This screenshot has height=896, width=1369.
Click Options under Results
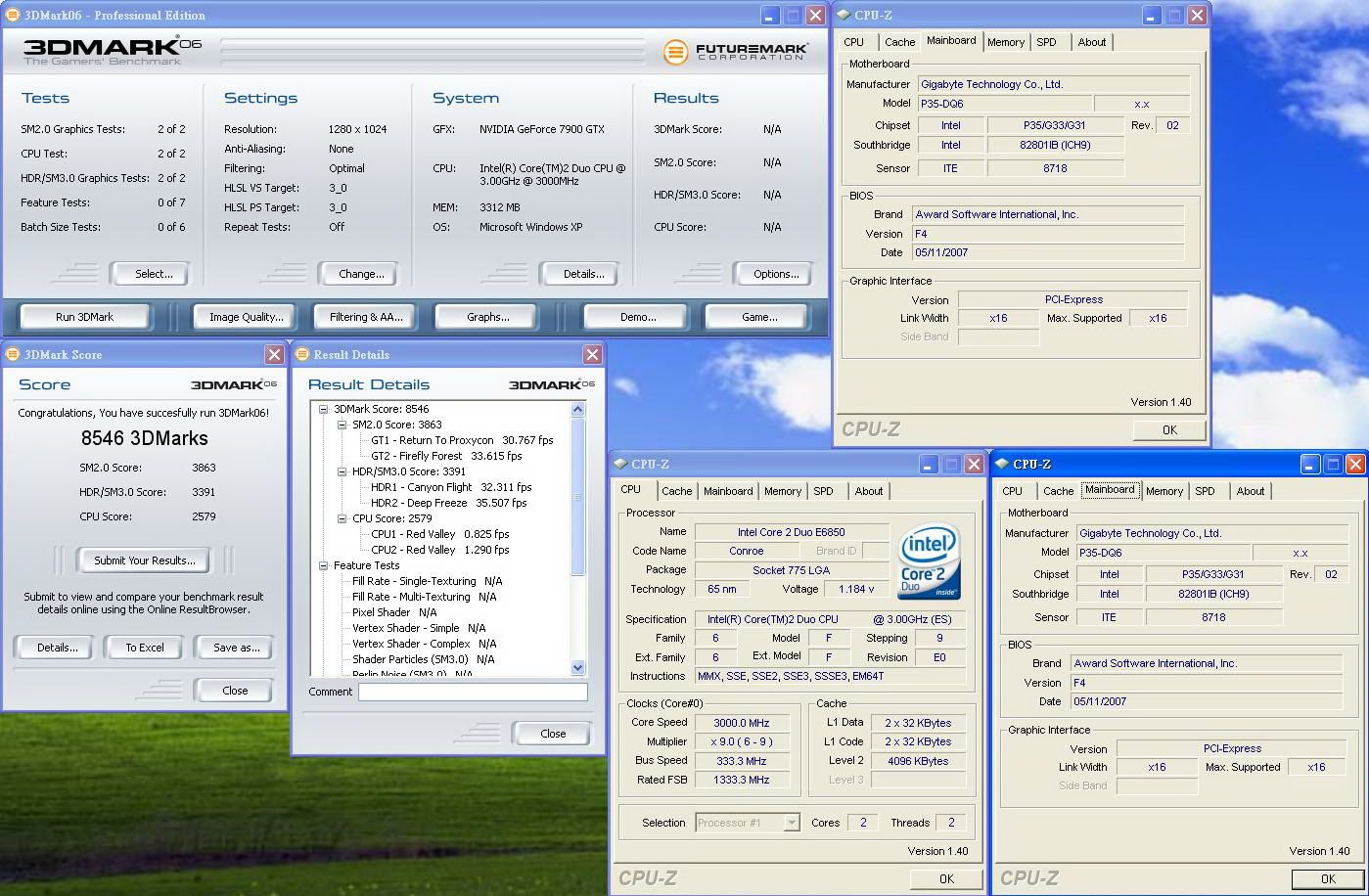774,274
